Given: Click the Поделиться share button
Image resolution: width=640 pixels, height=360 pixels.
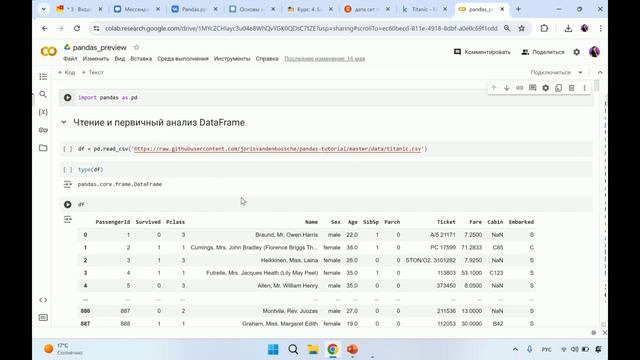Looking at the screenshot, I should tap(543, 52).
